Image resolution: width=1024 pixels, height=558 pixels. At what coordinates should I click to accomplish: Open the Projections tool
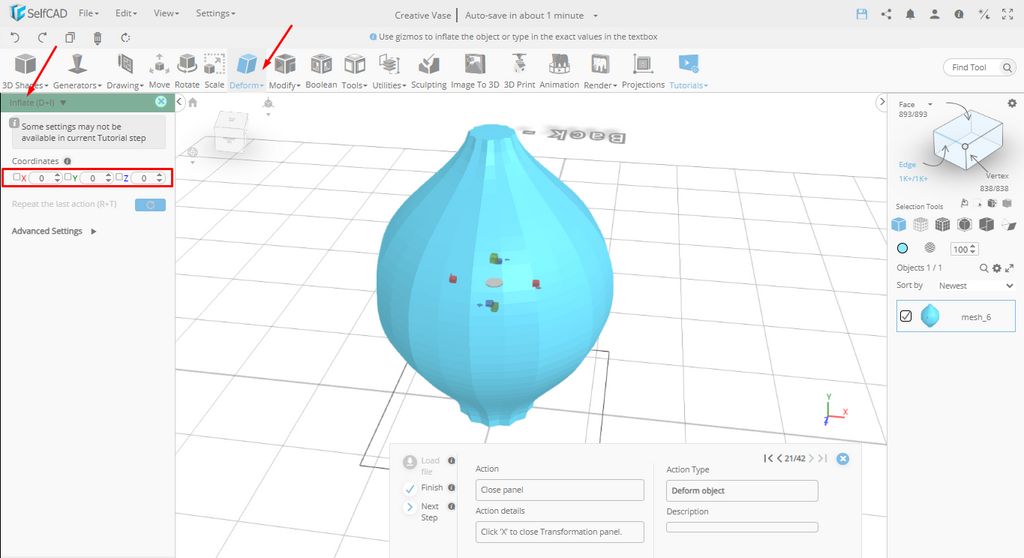pos(643,71)
